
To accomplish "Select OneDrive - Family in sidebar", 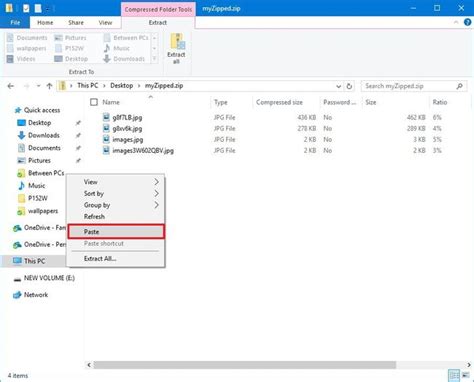I will (45, 228).
